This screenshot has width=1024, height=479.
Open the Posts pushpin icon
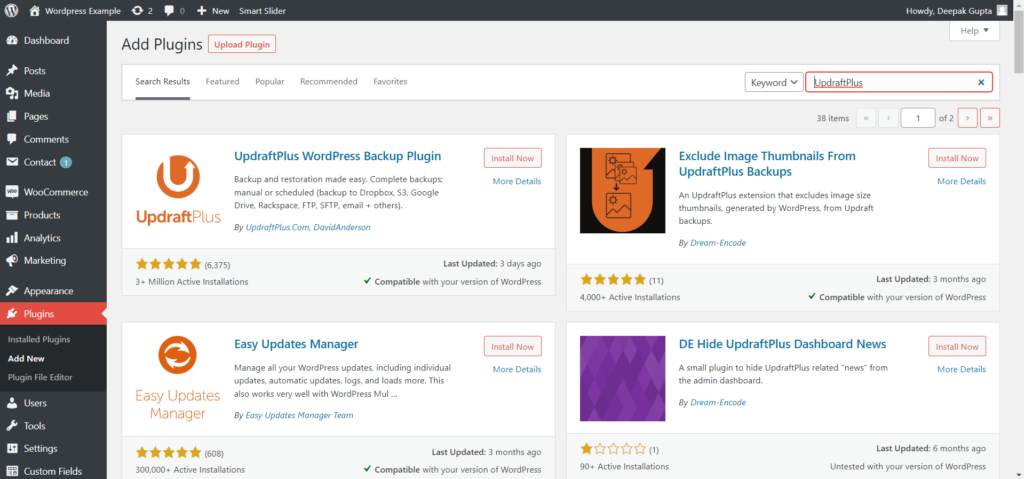click(x=12, y=71)
